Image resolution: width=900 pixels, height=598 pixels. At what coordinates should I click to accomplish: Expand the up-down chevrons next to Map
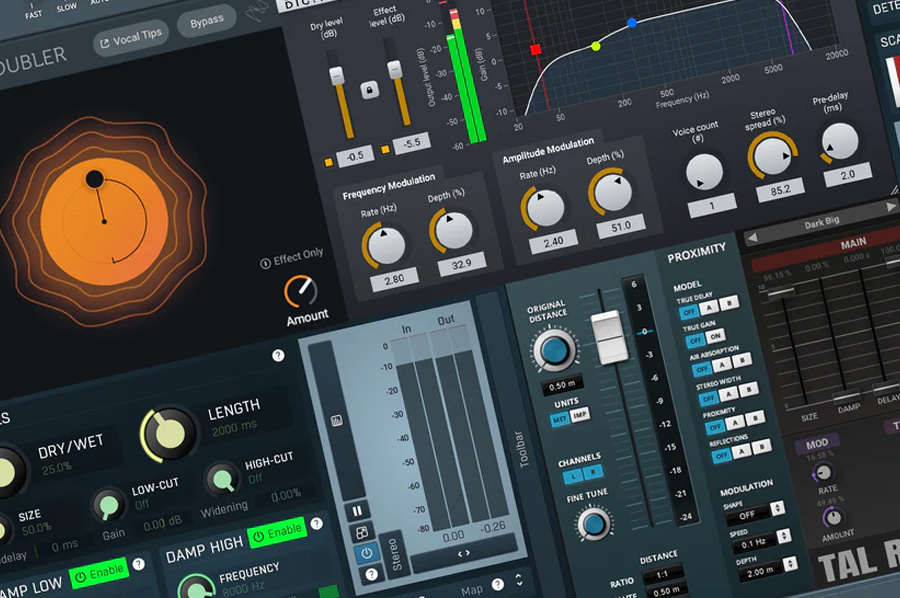pyautogui.click(x=518, y=580)
